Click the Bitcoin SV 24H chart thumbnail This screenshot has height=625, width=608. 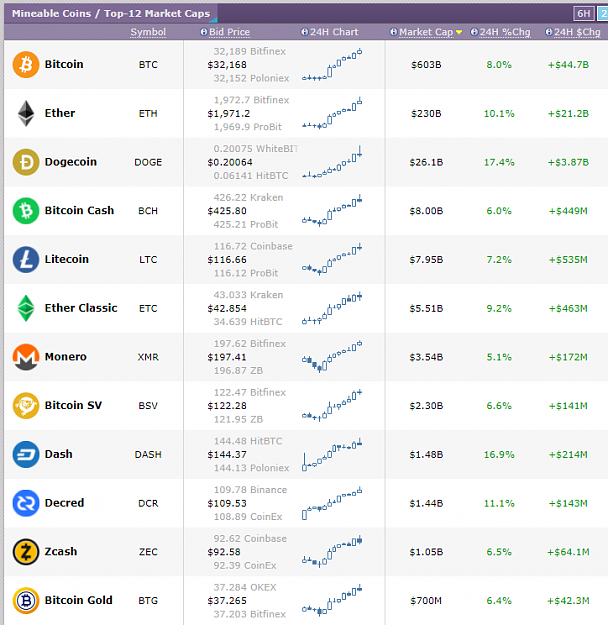332,405
